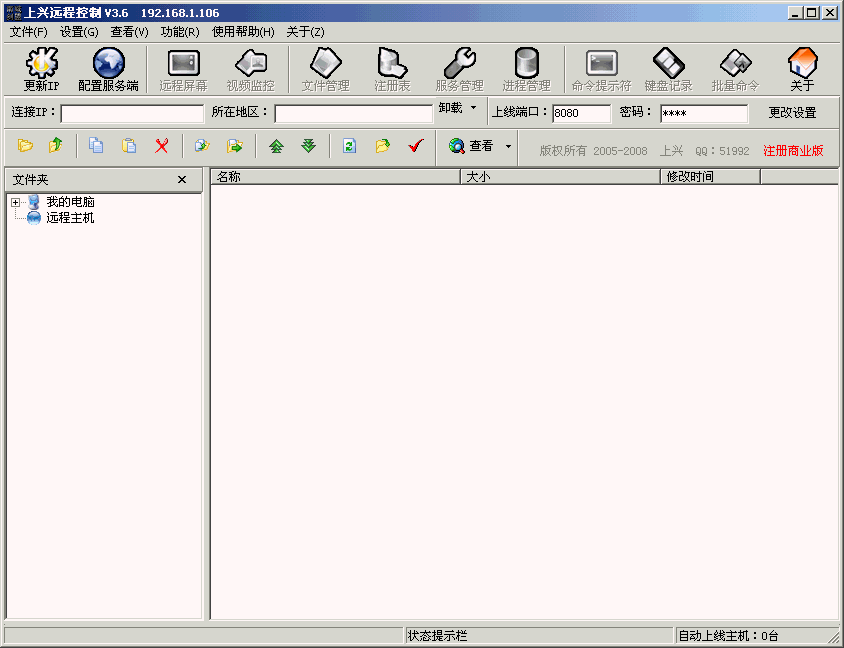
Task: Click the red checkmark icon
Action: click(416, 146)
